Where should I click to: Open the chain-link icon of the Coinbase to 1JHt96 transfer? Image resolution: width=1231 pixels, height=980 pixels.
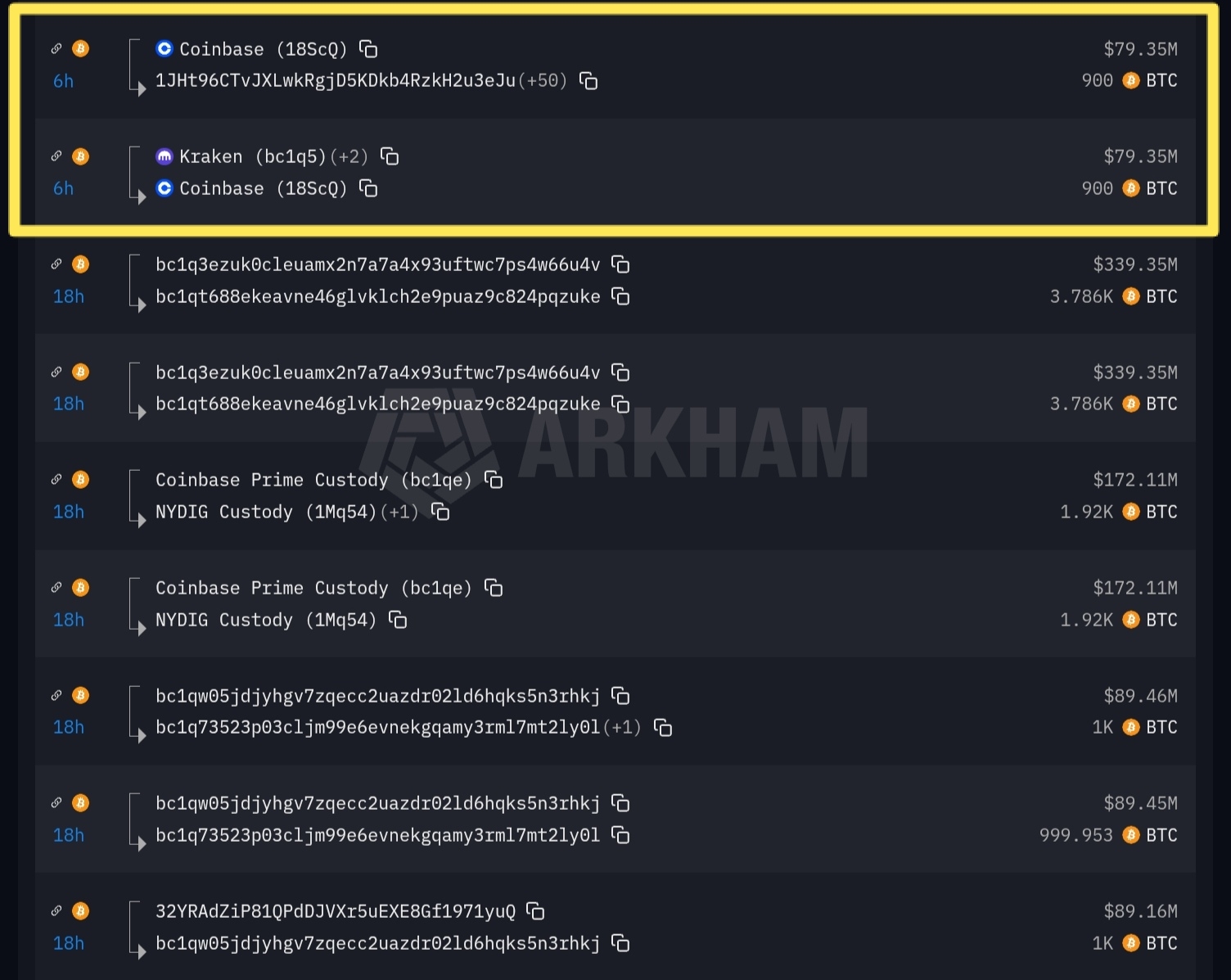coord(56,49)
